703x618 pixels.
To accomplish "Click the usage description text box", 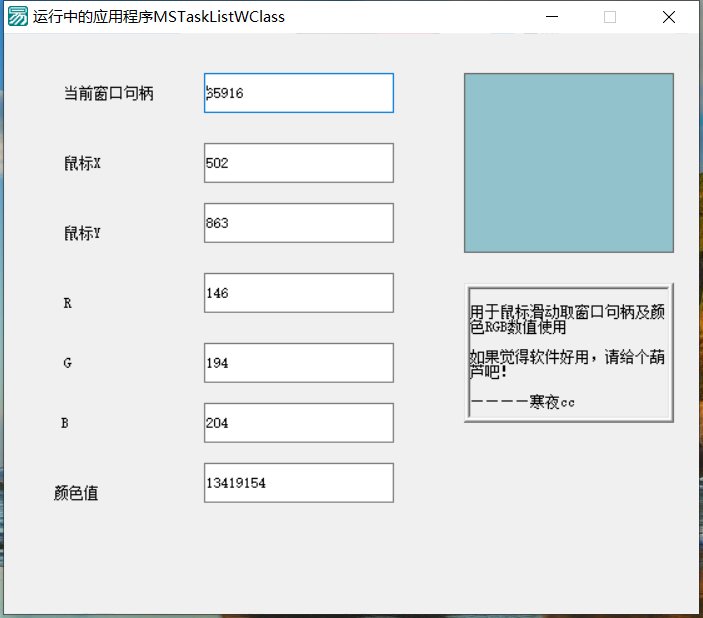I will (x=568, y=353).
